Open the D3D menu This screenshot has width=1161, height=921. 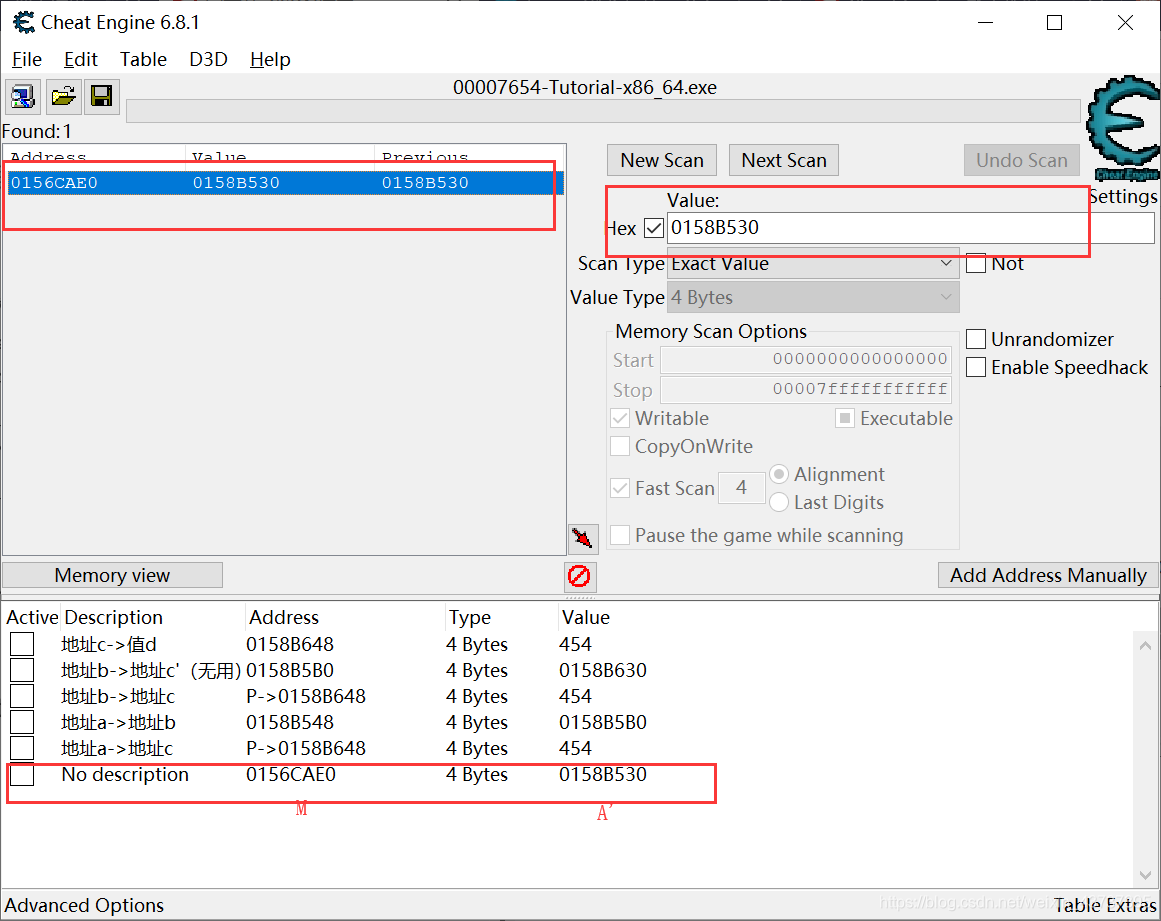pyautogui.click(x=208, y=59)
